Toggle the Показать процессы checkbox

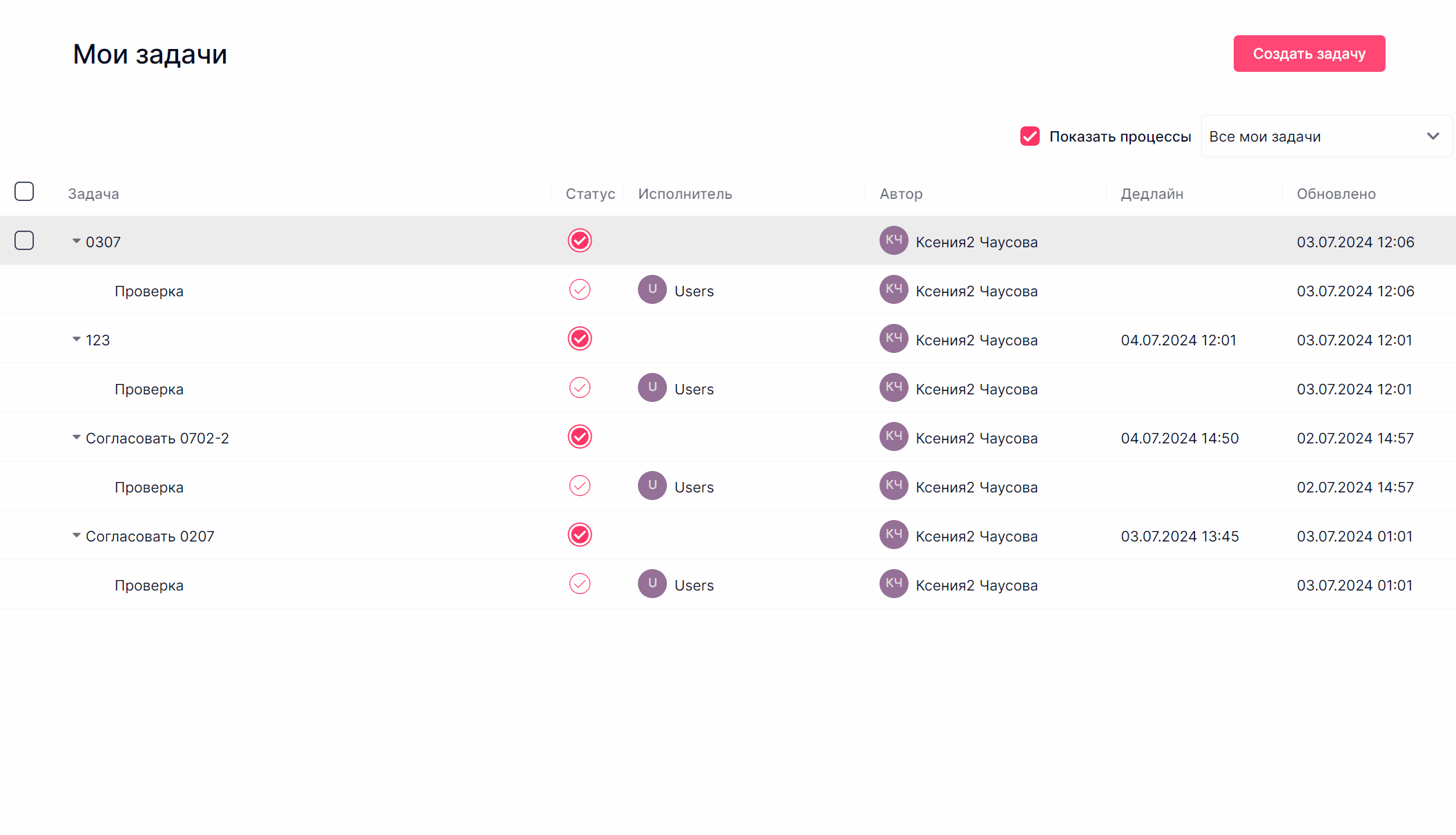click(1029, 136)
